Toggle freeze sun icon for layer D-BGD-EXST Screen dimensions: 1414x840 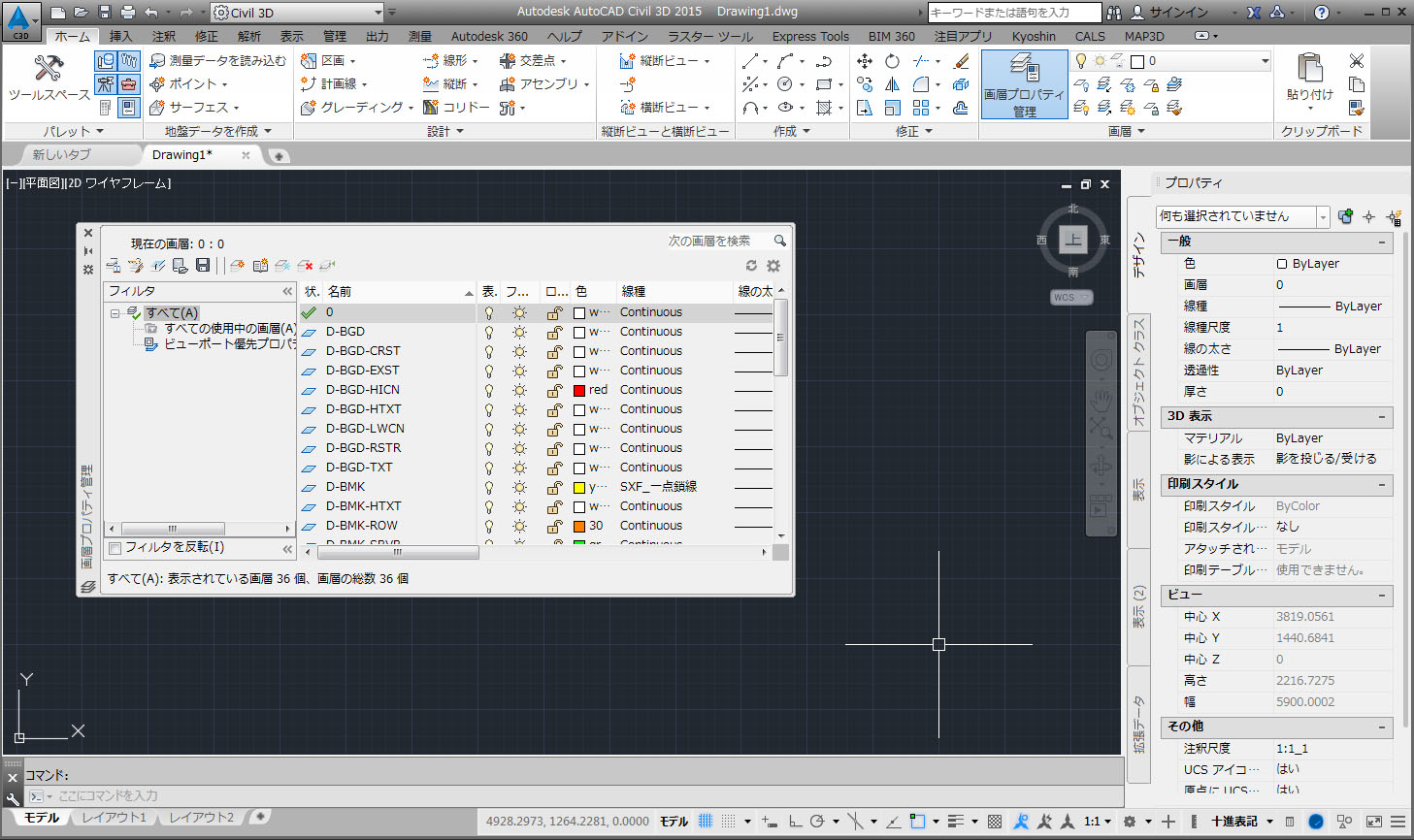pos(520,371)
